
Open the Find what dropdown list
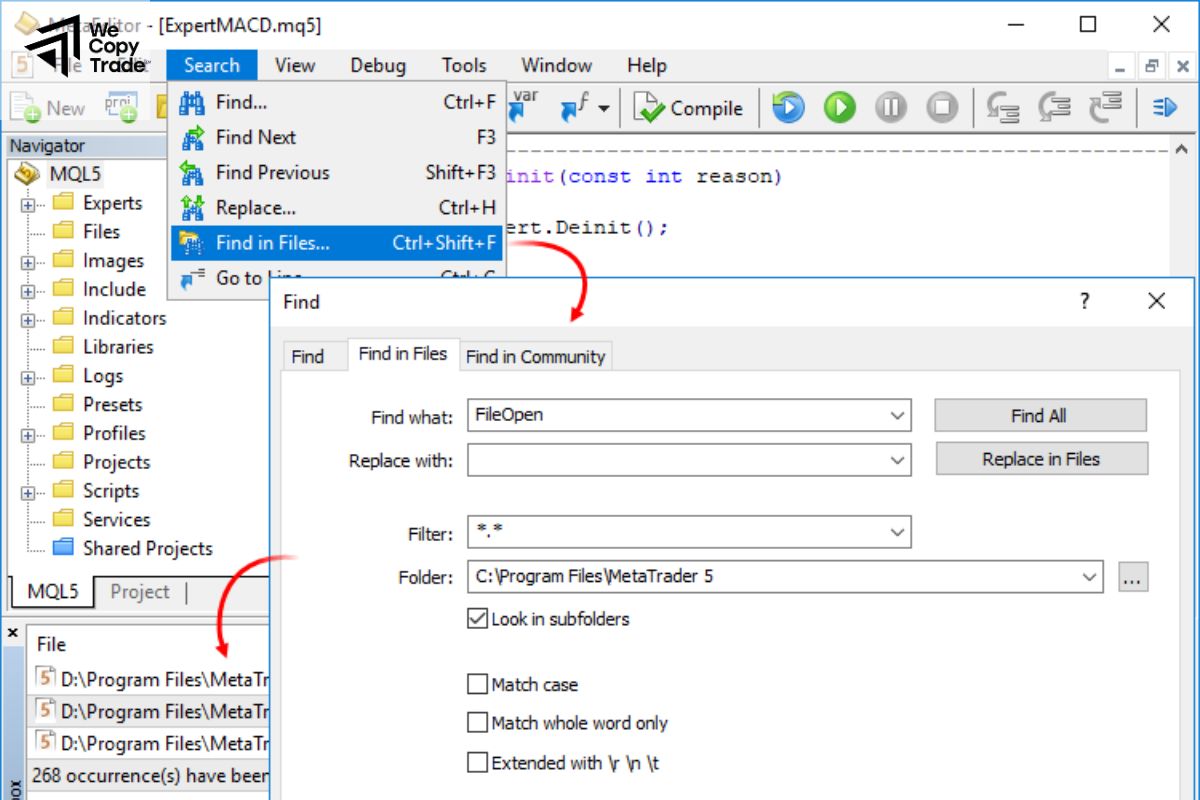coord(898,415)
